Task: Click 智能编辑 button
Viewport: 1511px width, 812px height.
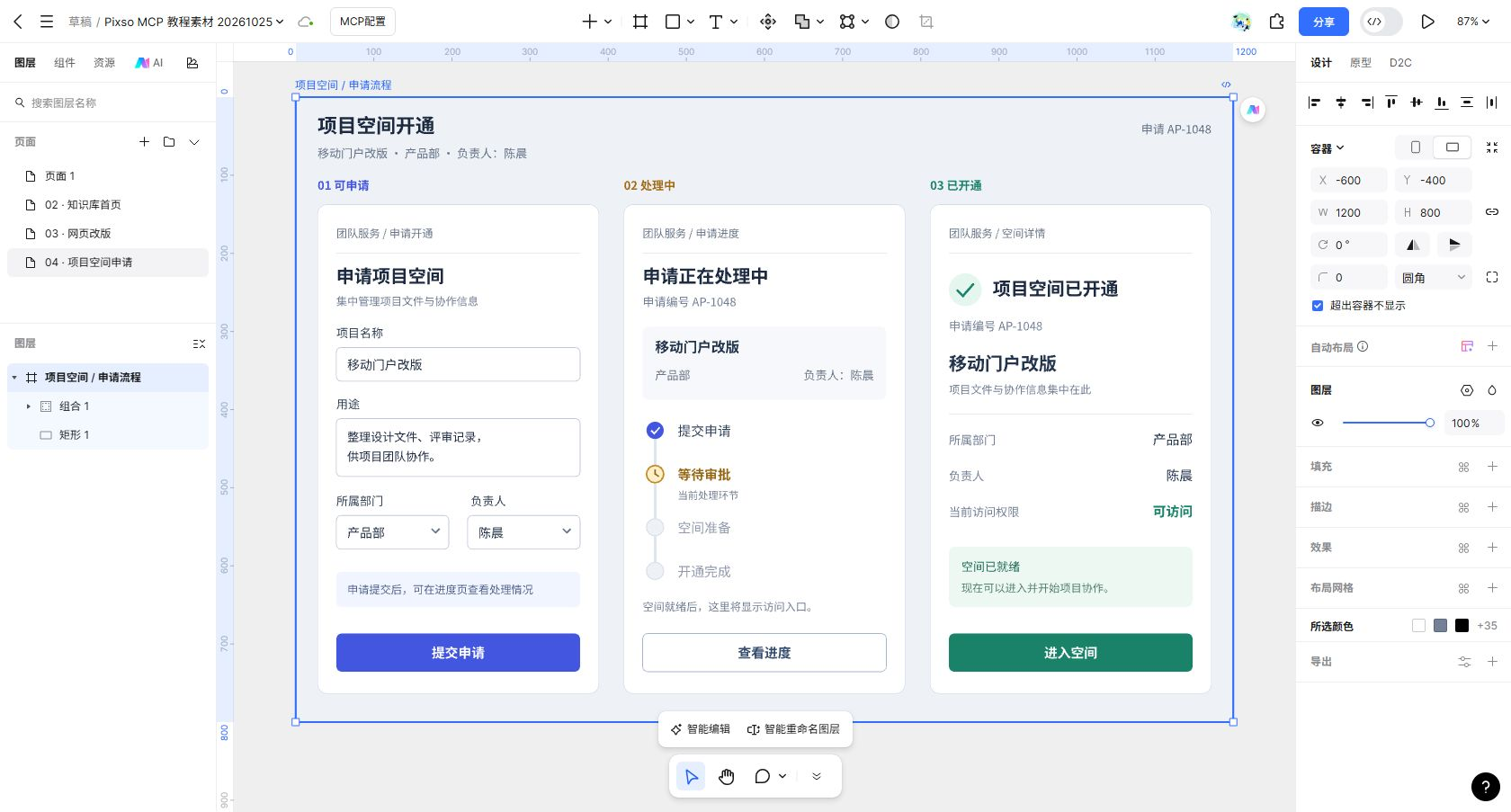Action: coord(701,729)
